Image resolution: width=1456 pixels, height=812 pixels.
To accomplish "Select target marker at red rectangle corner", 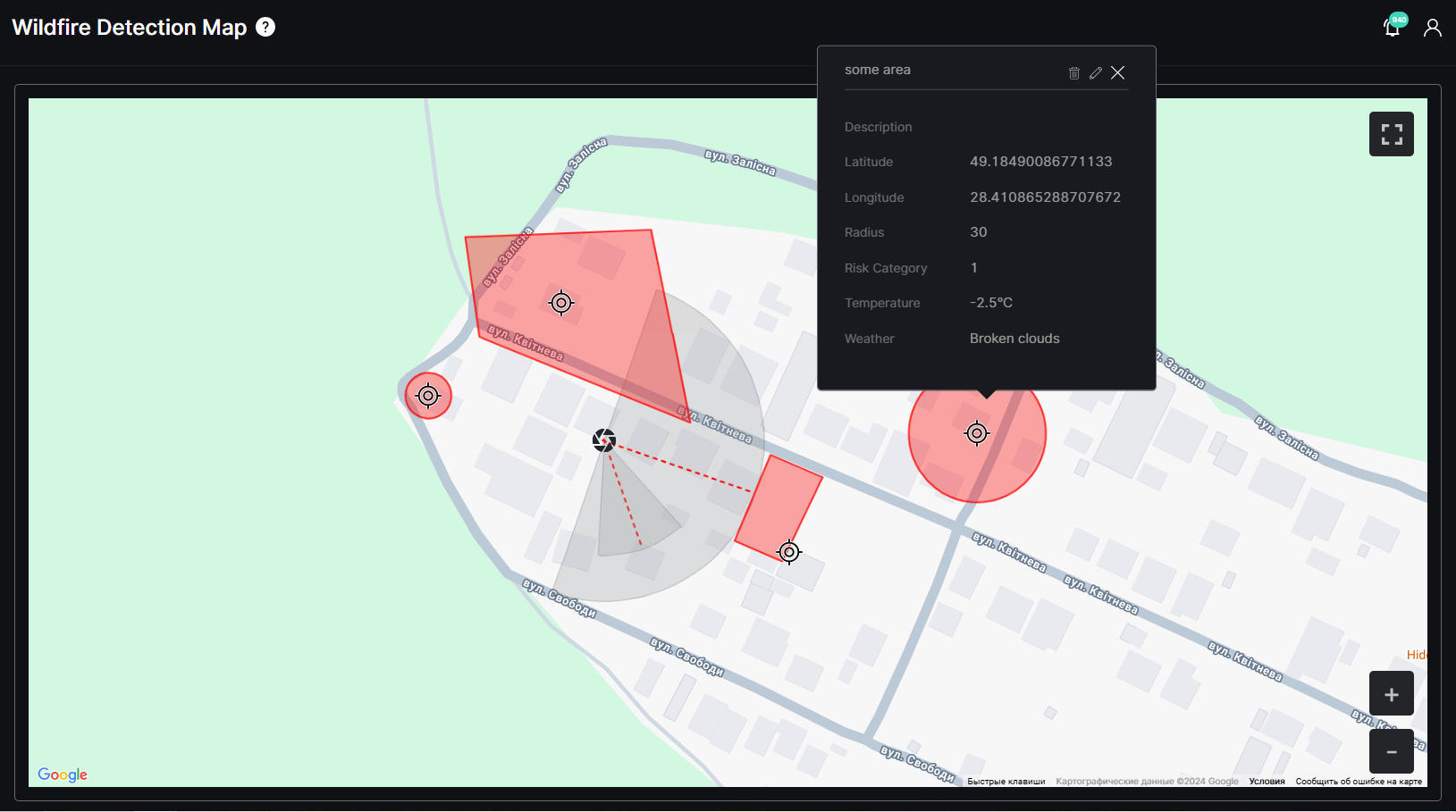I will [789, 552].
